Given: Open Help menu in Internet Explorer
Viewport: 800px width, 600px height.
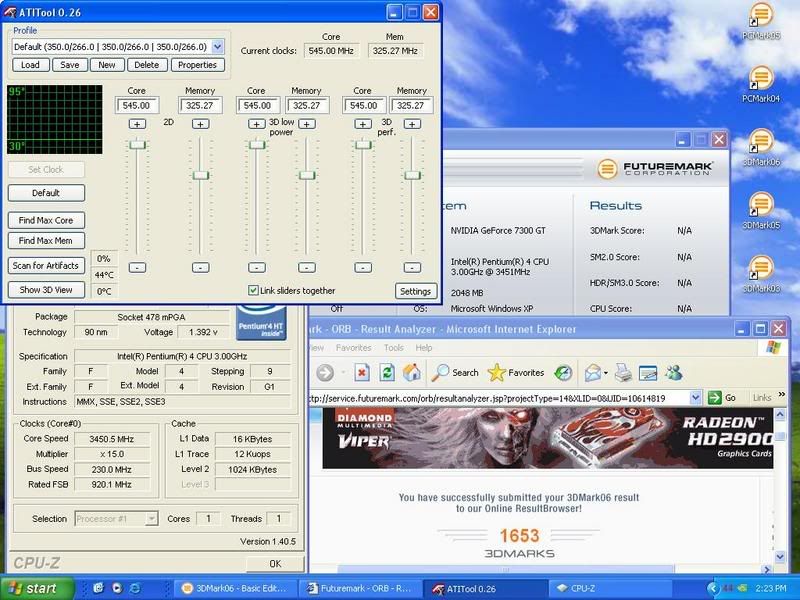Looking at the screenshot, I should pyautogui.click(x=423, y=347).
